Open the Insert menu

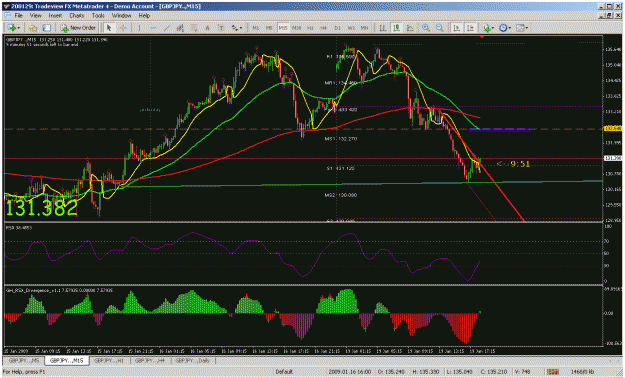click(x=55, y=16)
